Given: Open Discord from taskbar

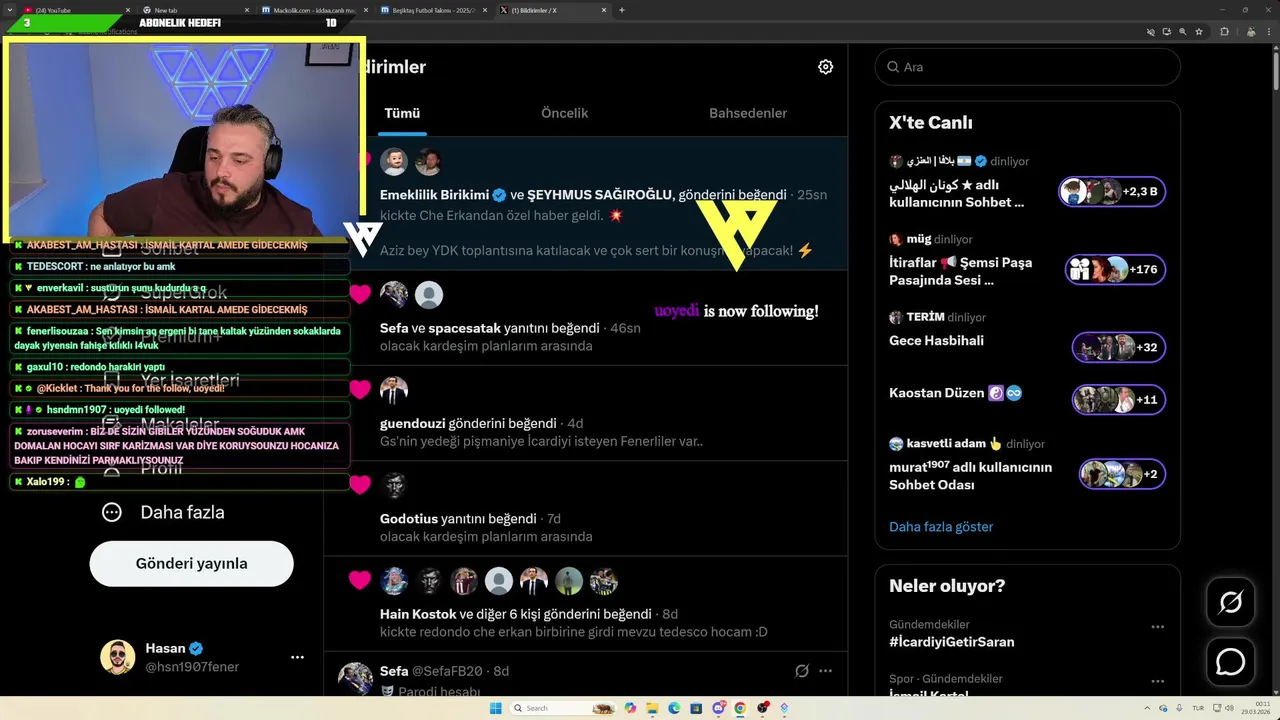Looking at the screenshot, I should pos(719,708).
